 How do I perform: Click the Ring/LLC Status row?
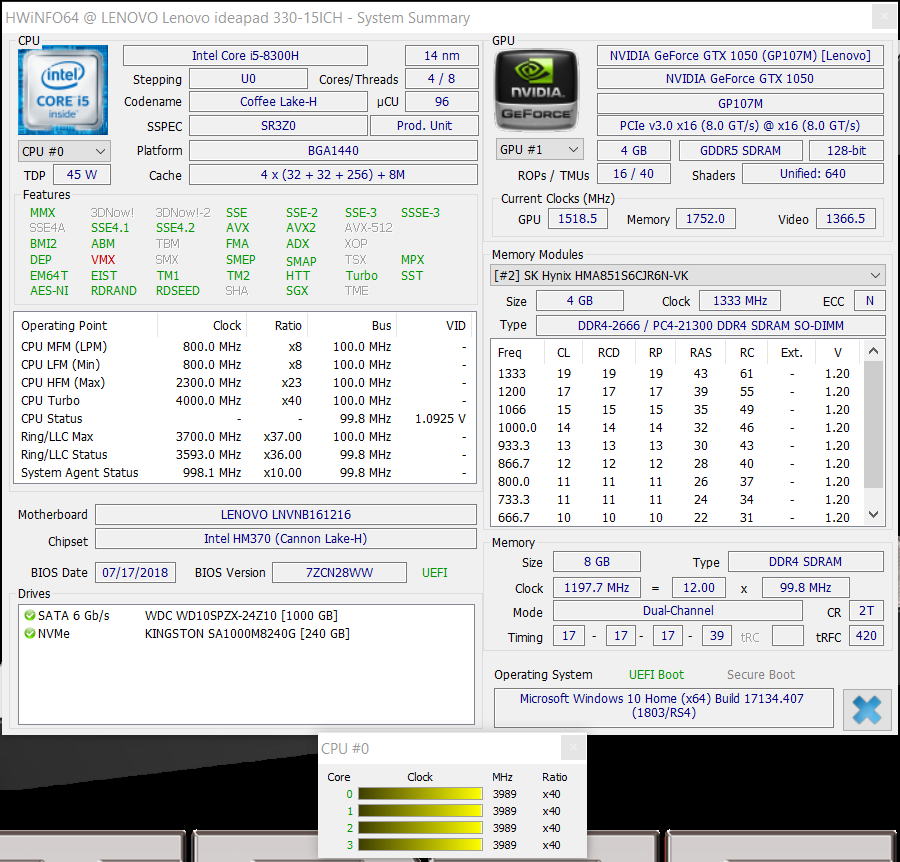(245, 455)
